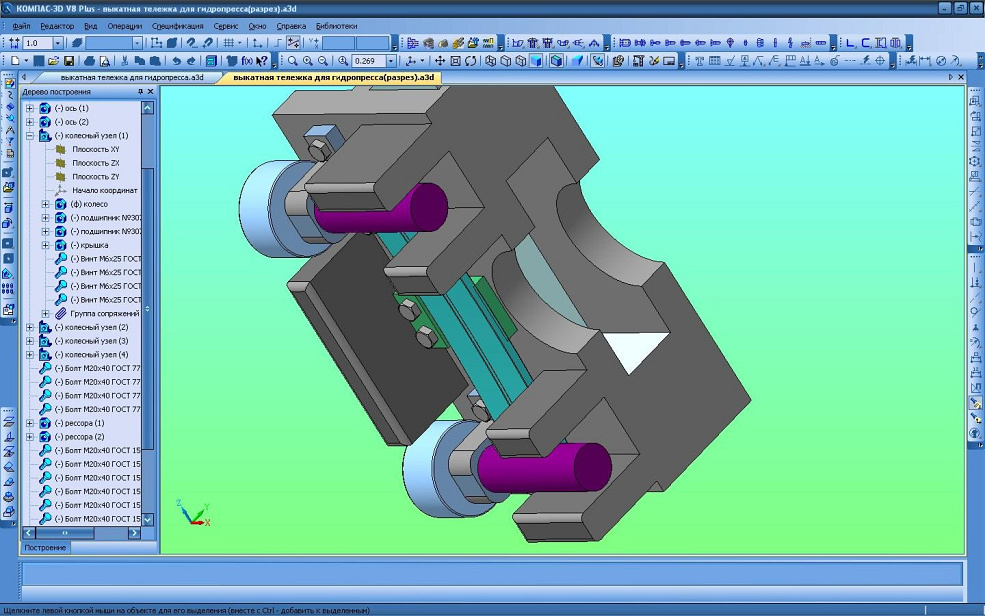Image resolution: width=985 pixels, height=616 pixels.
Task: Activate the Pan view cross-arrows tool
Action: [x=439, y=61]
